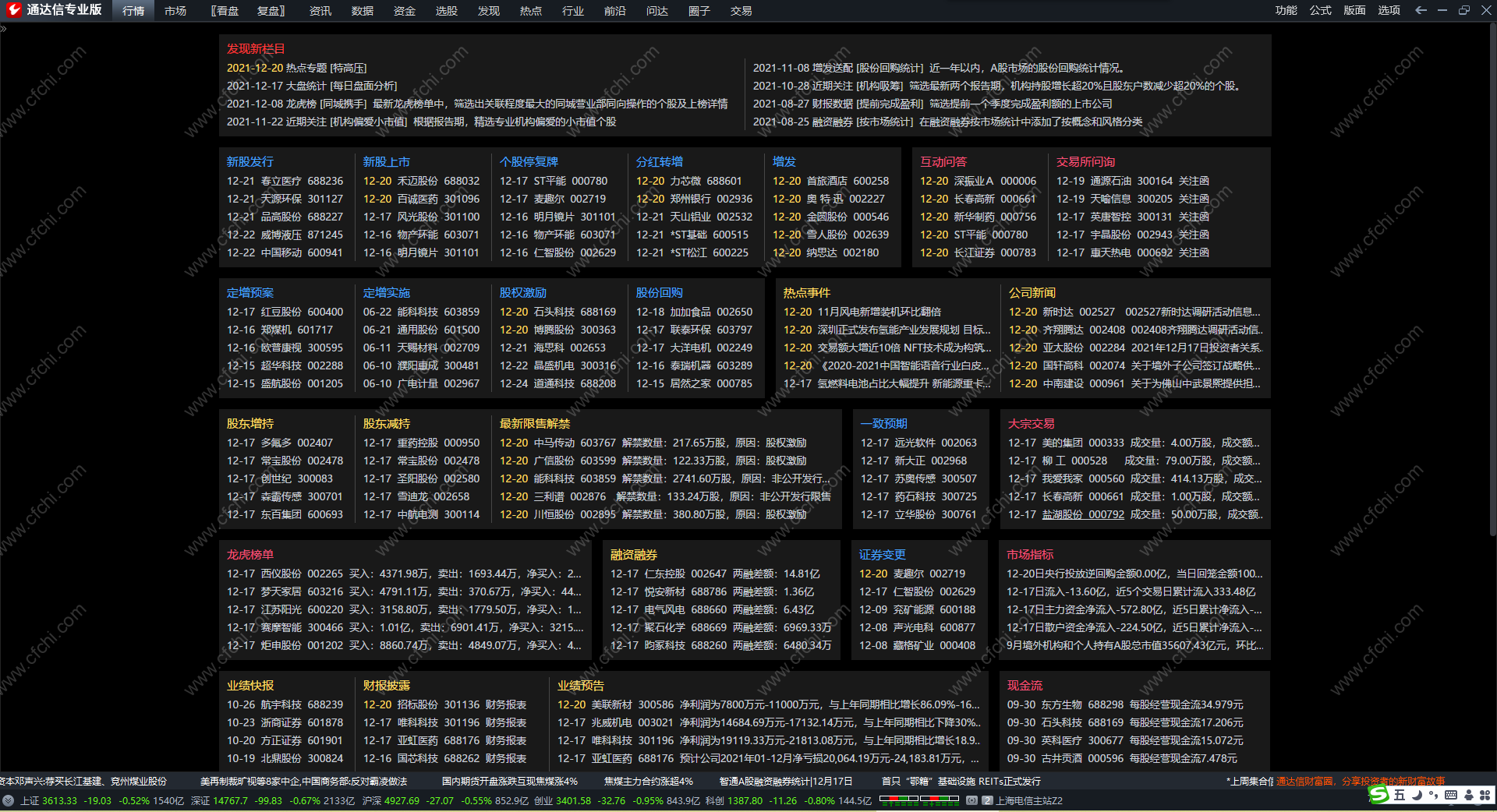This screenshot has height=812, width=1497.
Task: Click the 西仪股份 002265 龙虎榜 row
Action: (404, 574)
